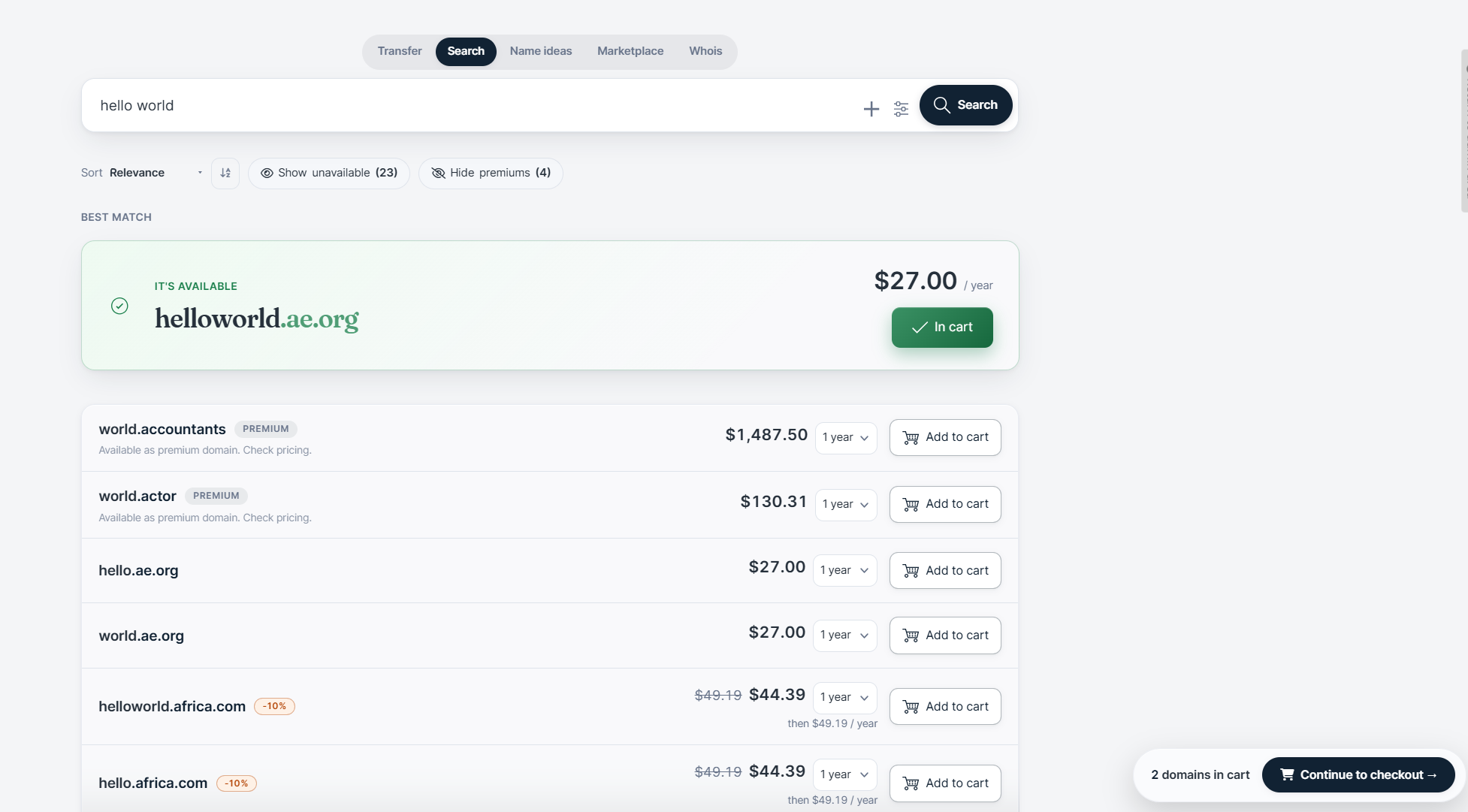Image resolution: width=1468 pixels, height=812 pixels.
Task: Click the sort direction icon button
Action: [x=225, y=173]
